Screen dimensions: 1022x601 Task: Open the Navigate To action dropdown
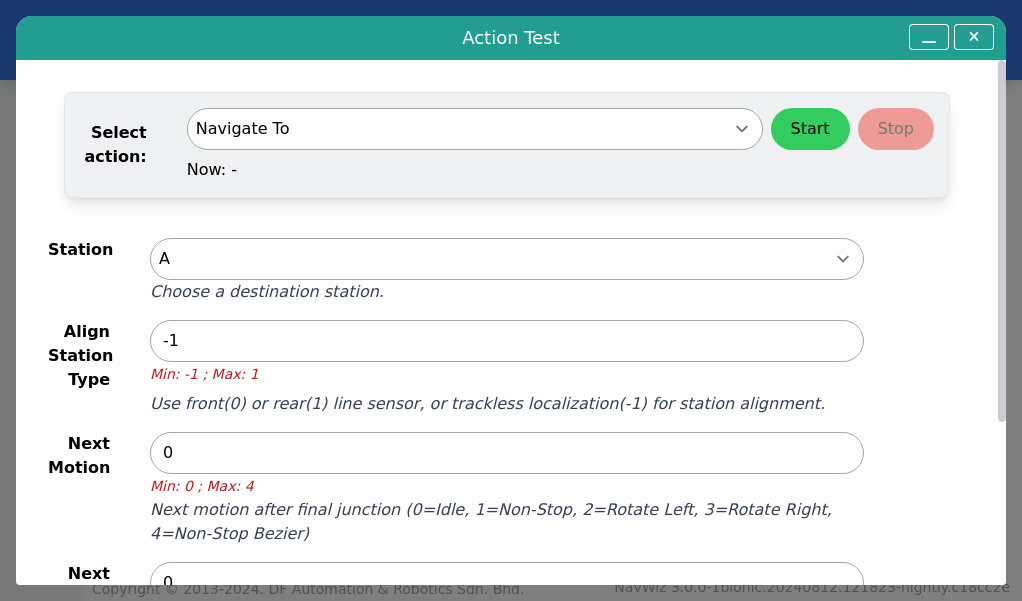(474, 129)
